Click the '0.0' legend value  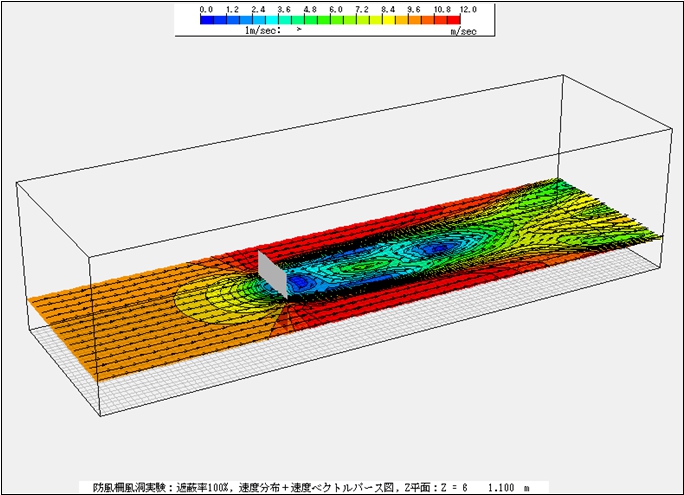206,10
